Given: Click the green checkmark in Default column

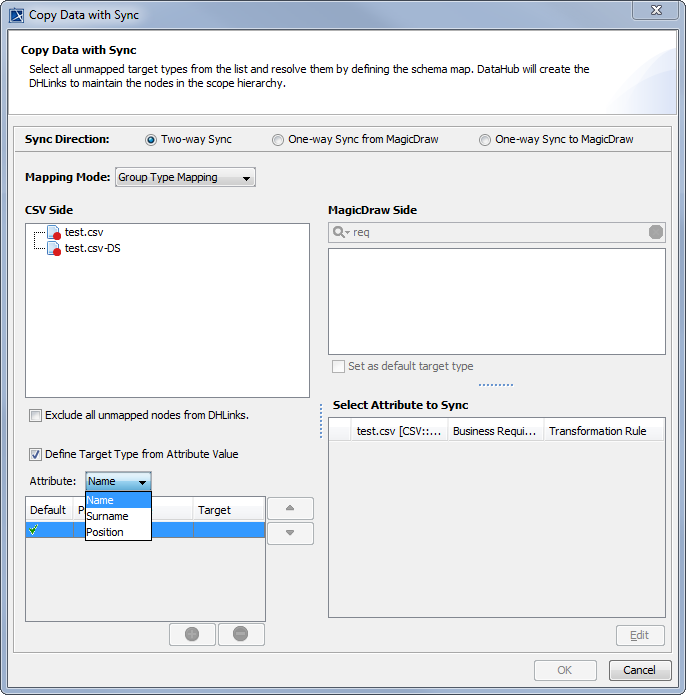Looking at the screenshot, I should 33,529.
